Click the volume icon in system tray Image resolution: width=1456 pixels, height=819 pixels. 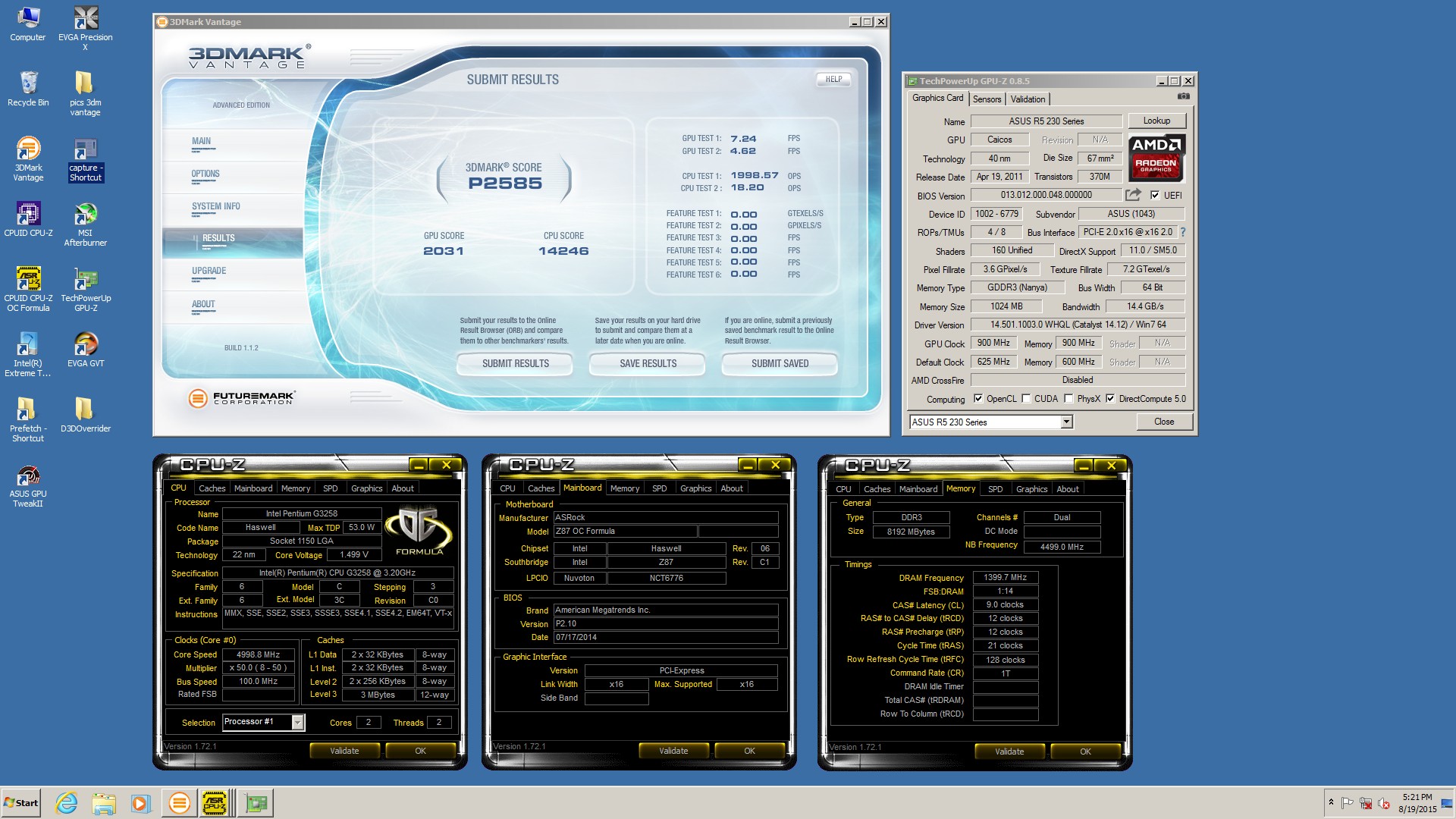coord(1383,803)
